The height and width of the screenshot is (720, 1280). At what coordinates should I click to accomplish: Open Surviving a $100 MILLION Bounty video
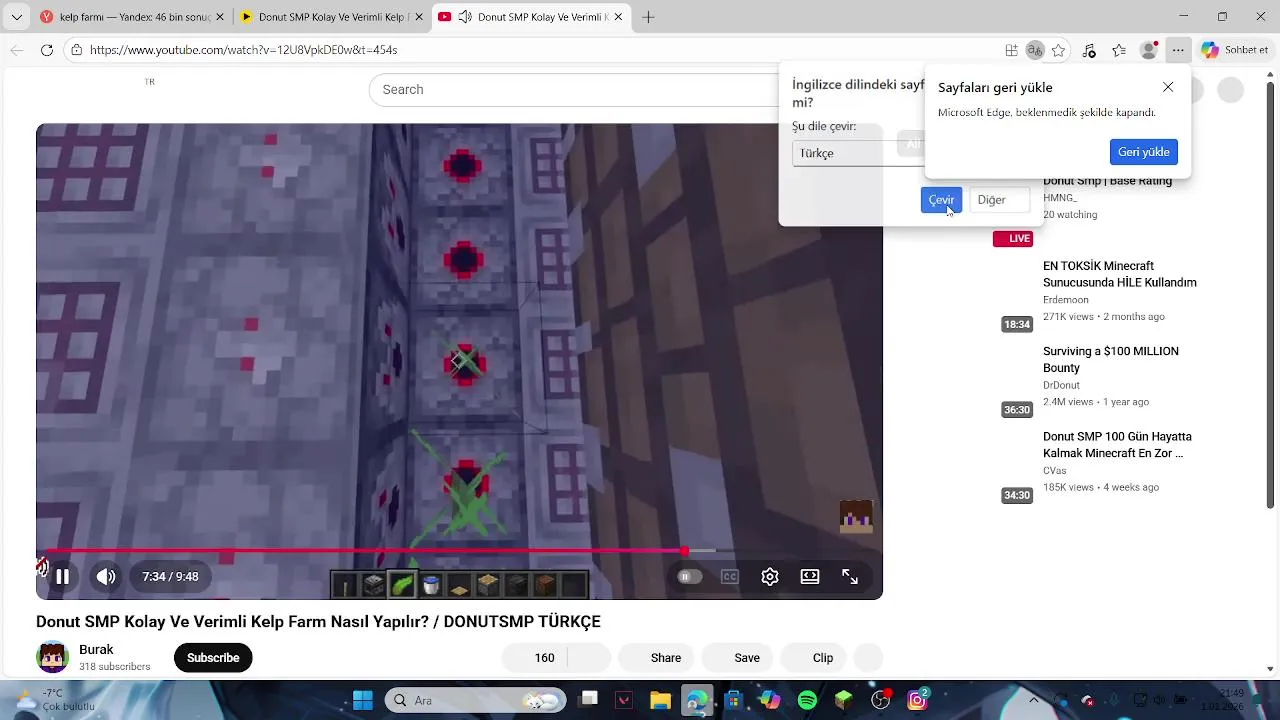[x=1111, y=359]
